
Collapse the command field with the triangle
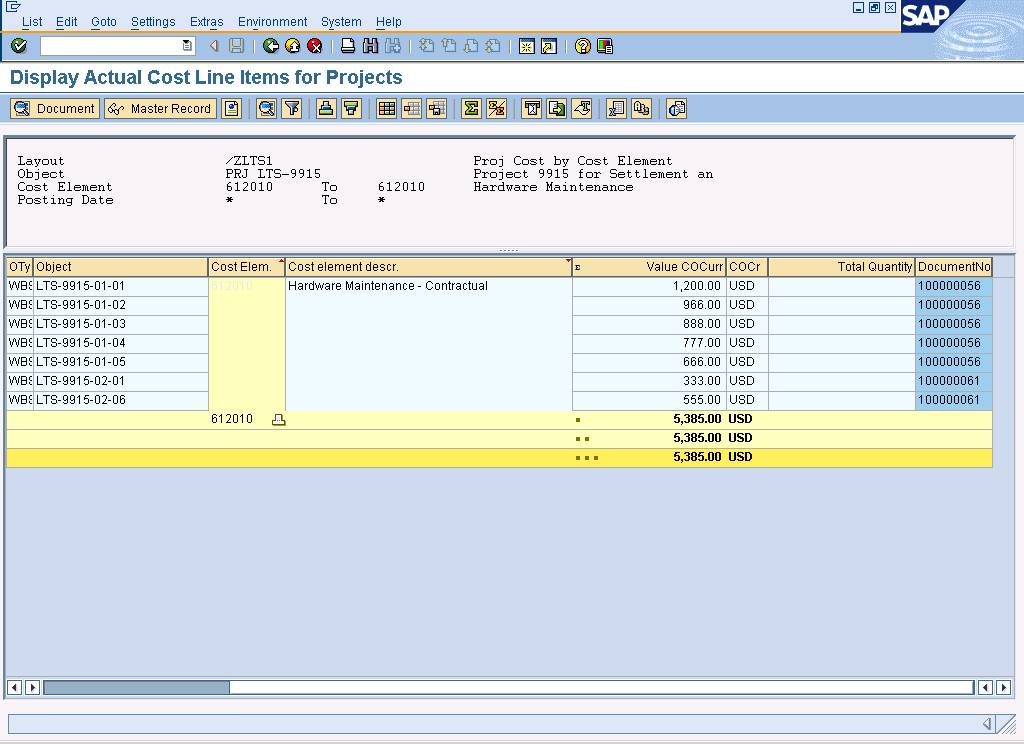click(214, 46)
